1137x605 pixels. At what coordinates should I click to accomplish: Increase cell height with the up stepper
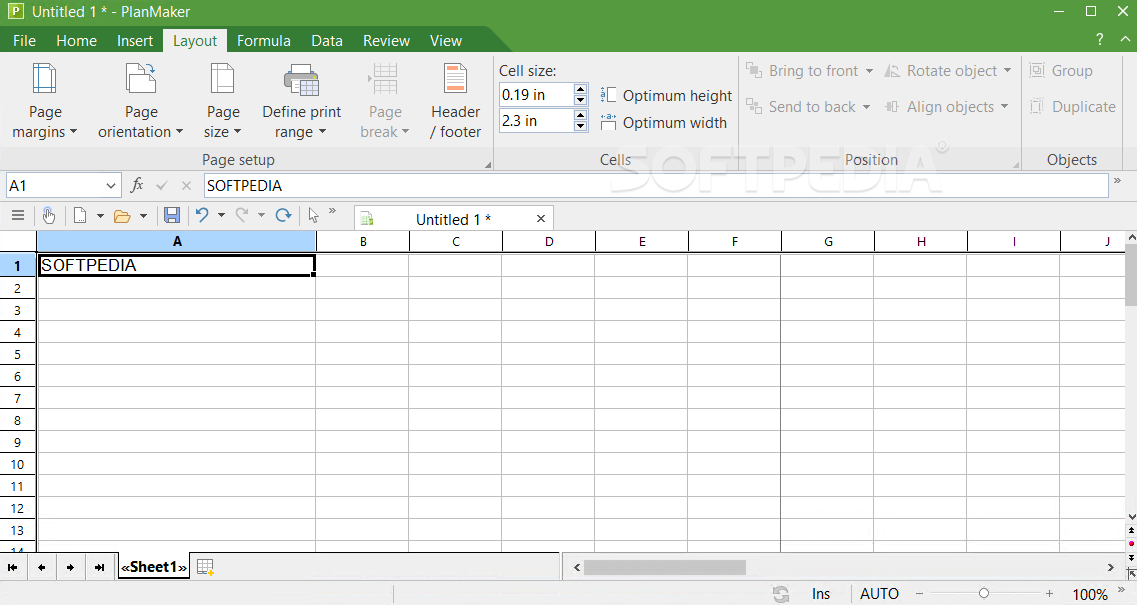pos(580,89)
